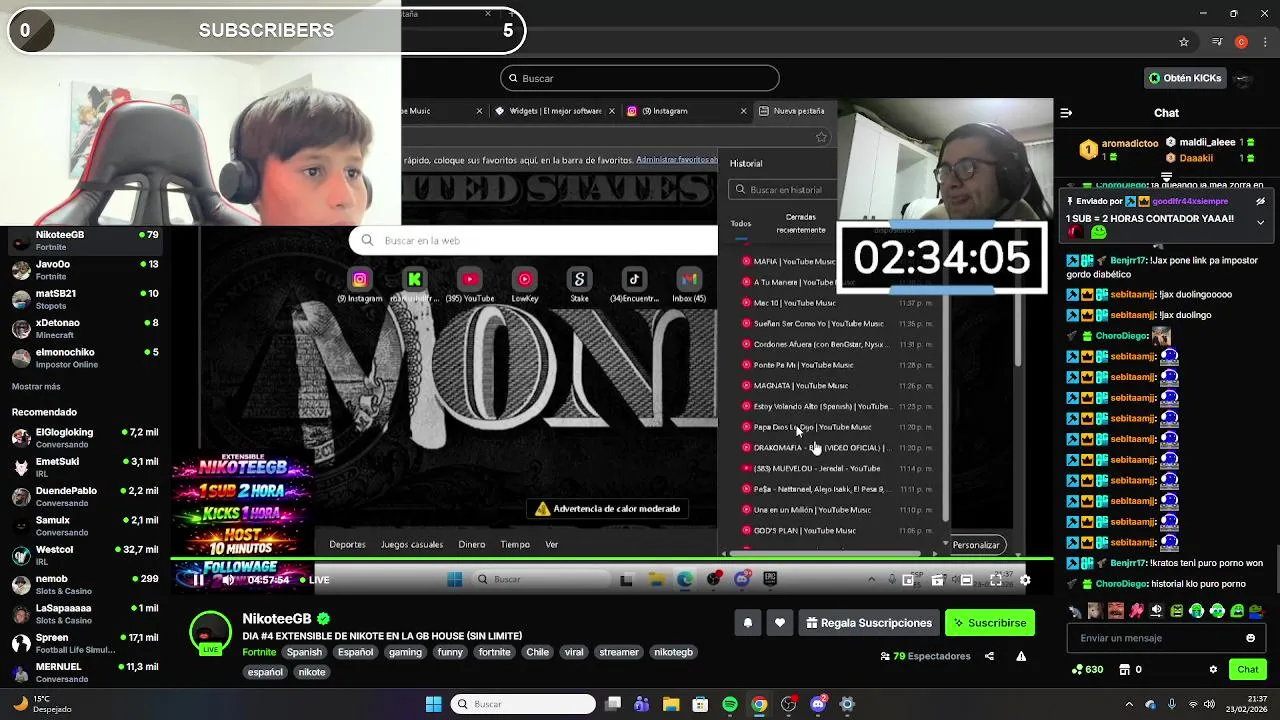The width and height of the screenshot is (1280, 720).
Task: Open the emoji picker in chat
Action: pos(1250,638)
